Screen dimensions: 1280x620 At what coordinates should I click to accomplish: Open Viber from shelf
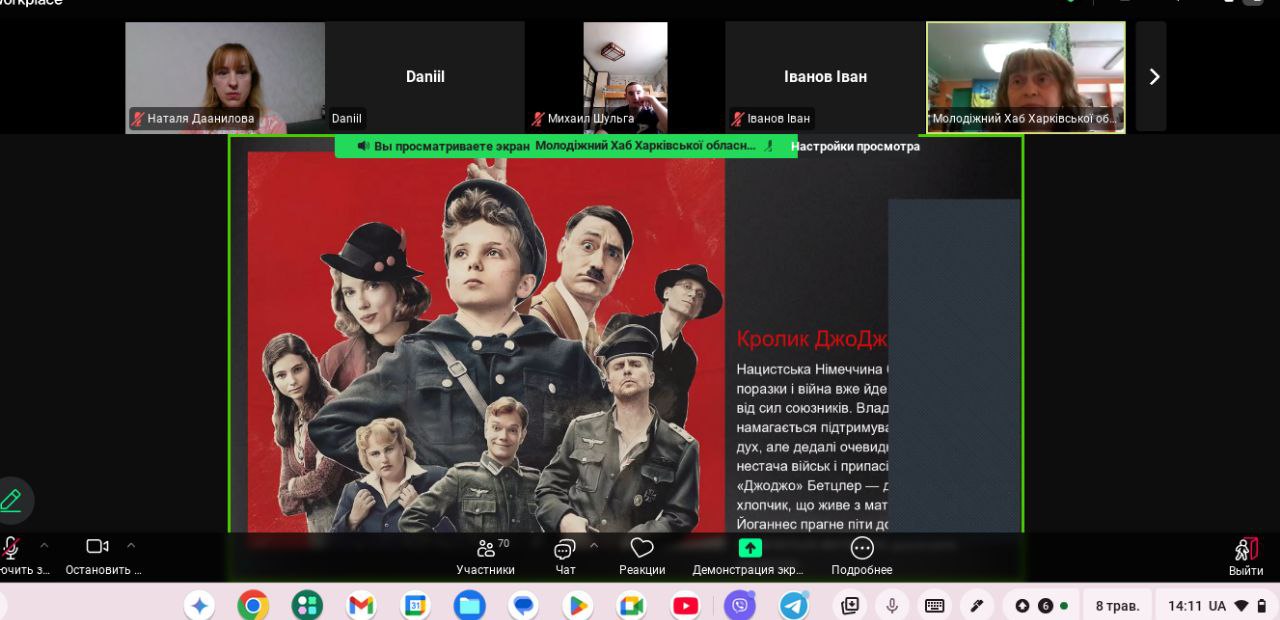(740, 605)
